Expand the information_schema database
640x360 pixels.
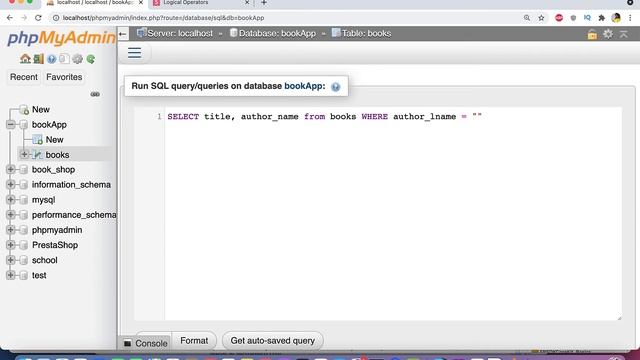[x=11, y=184]
